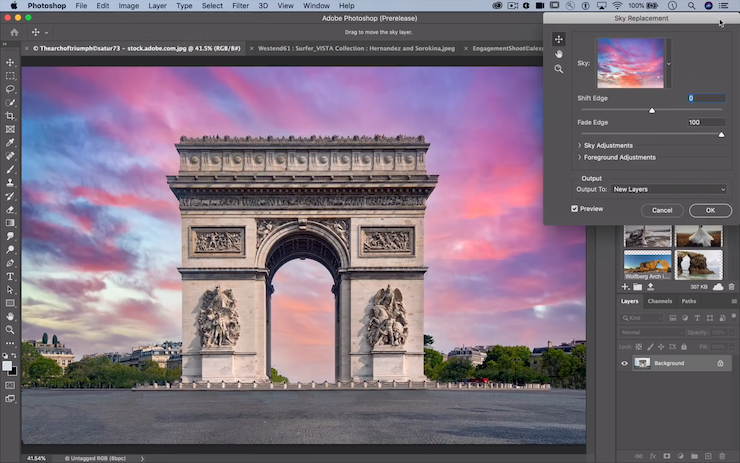Viewport: 740px width, 463px height.
Task: Select the Type tool in left toolbar
Action: 10,276
